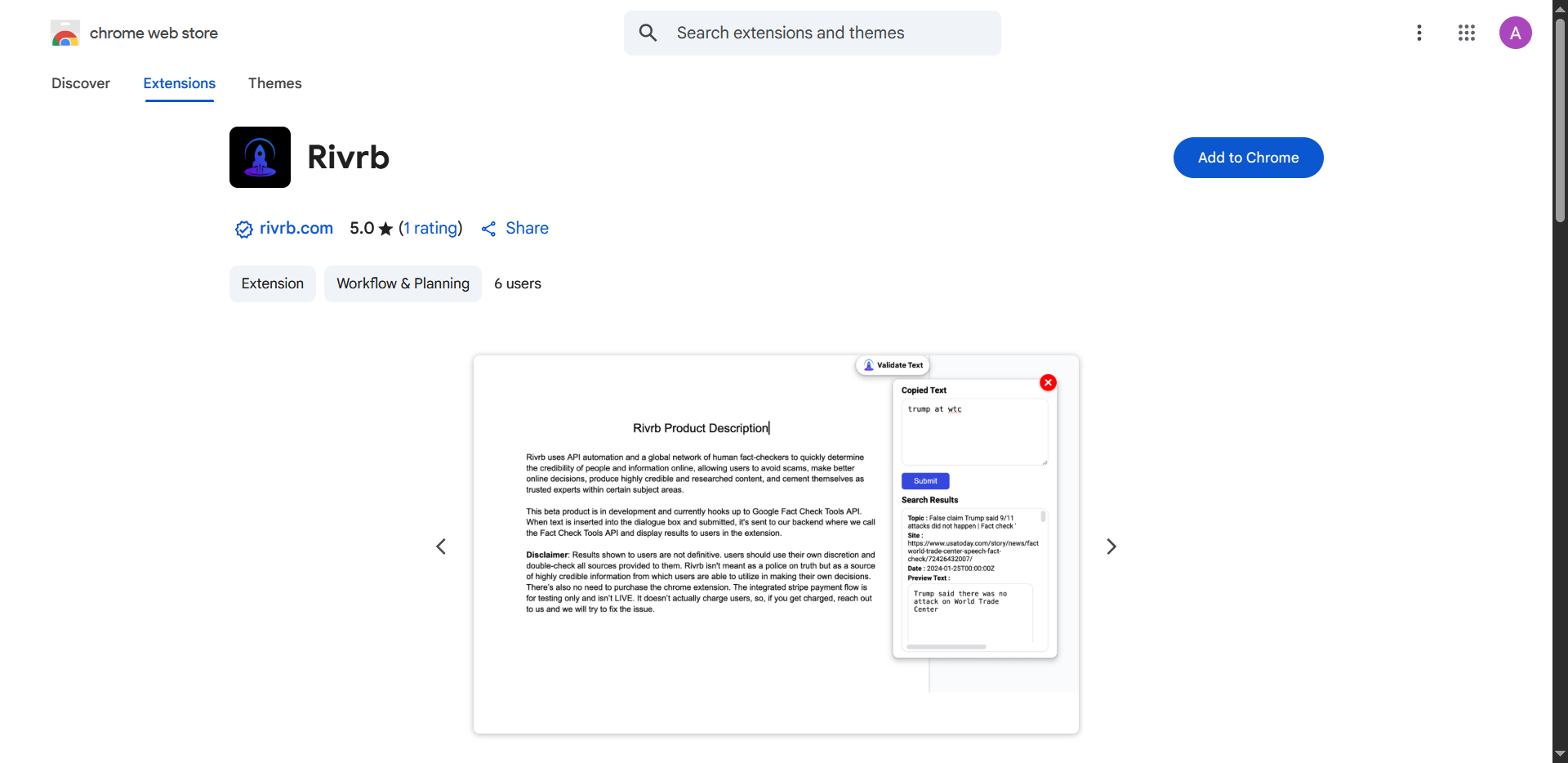The width and height of the screenshot is (1568, 763).
Task: Click the Rivrb screenshot preview image
Action: pyautogui.click(x=776, y=544)
